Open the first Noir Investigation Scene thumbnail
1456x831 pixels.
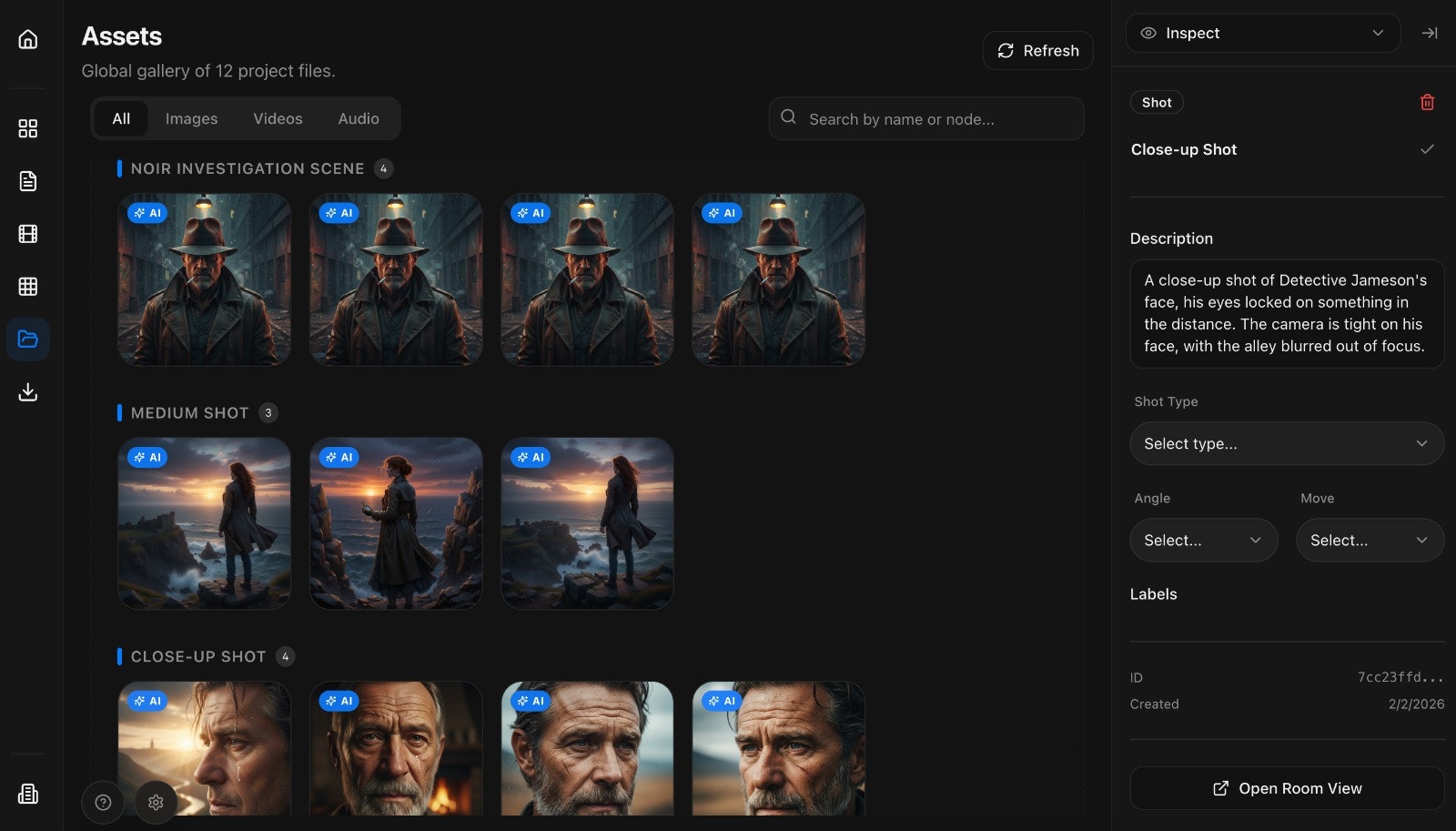[x=204, y=279]
